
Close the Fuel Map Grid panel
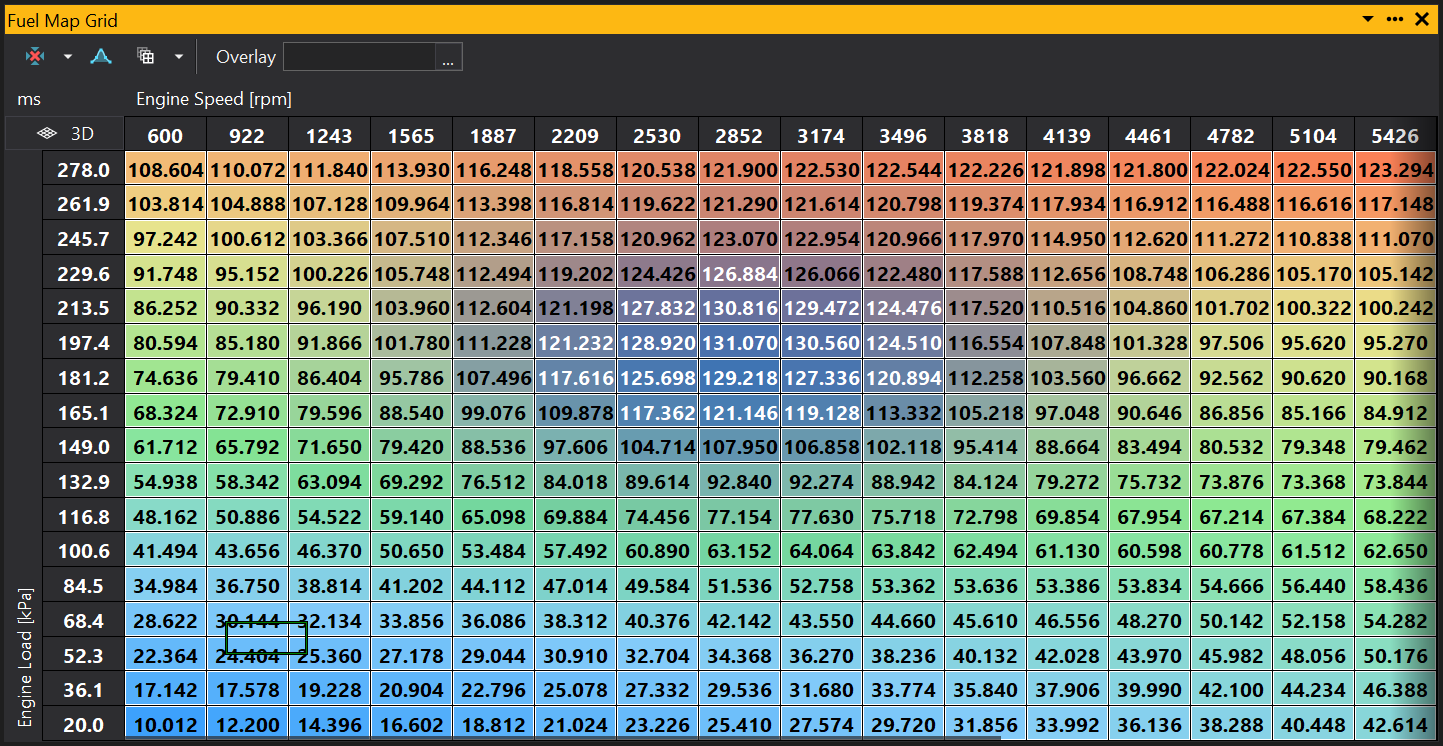point(1421,19)
